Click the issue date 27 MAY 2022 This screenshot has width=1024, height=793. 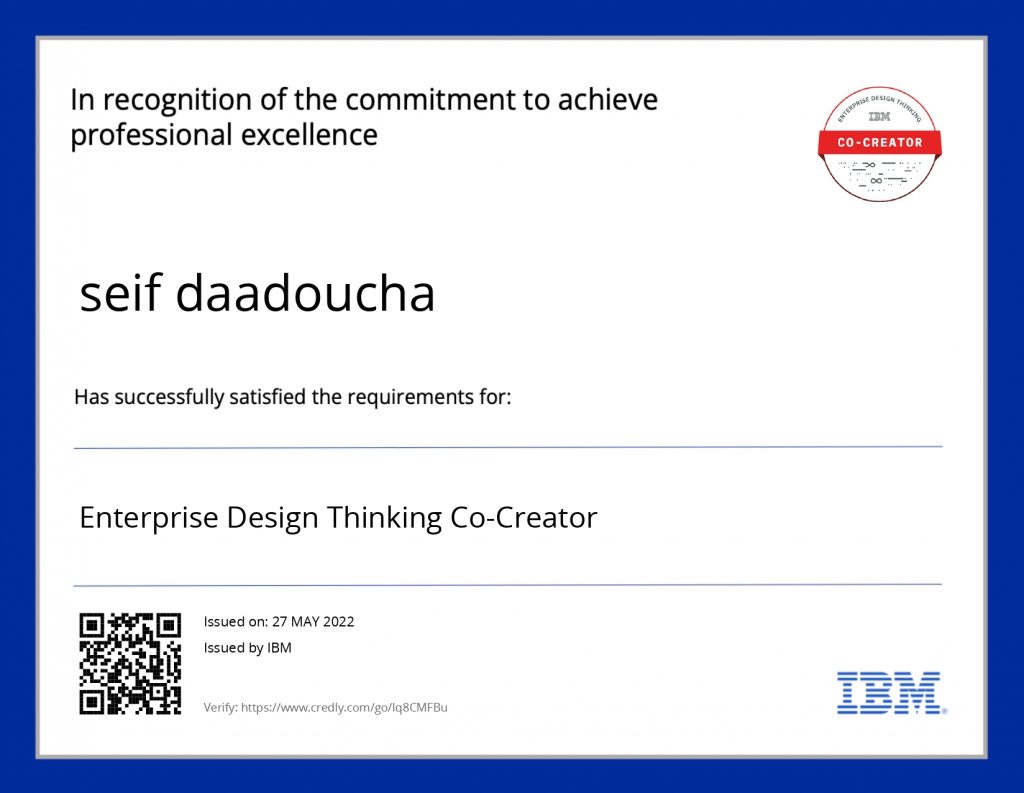pos(313,621)
